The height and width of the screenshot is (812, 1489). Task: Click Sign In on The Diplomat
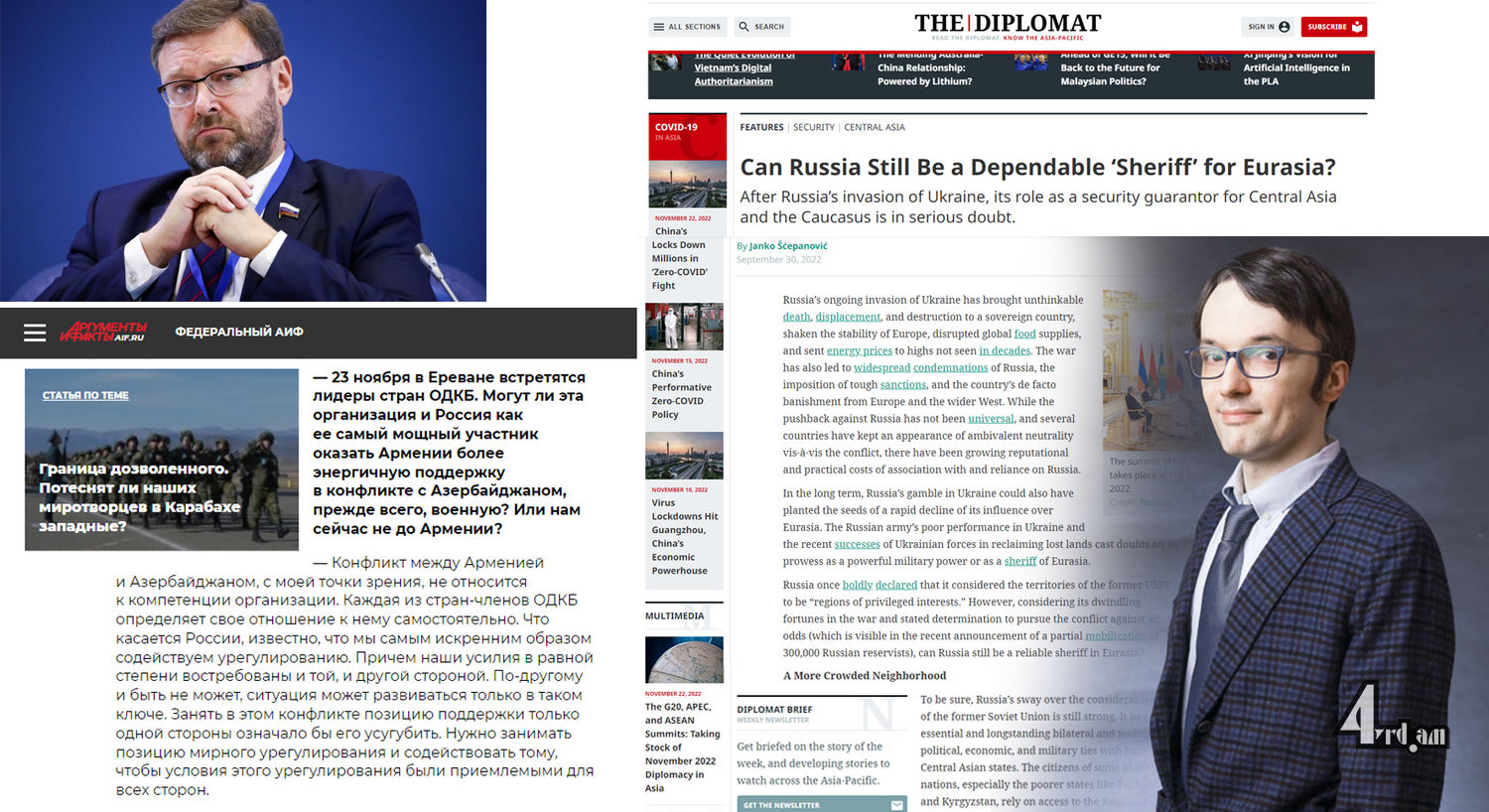pos(1269,27)
